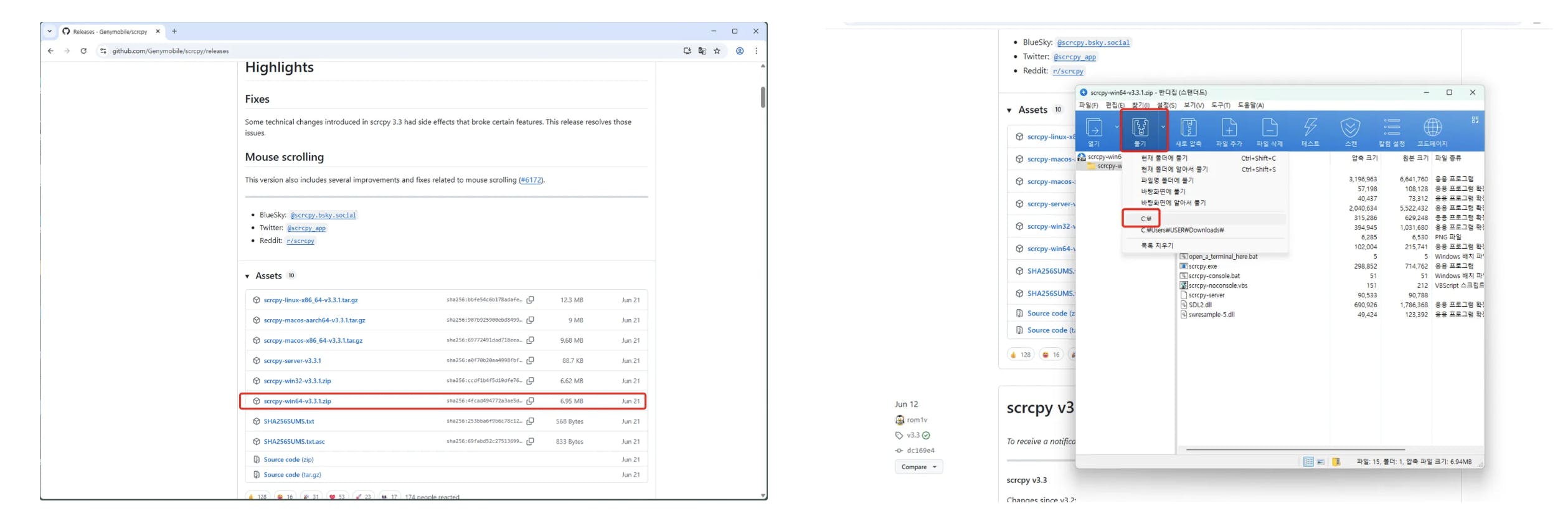Collapse the Assets section on the right page

tap(1009, 110)
